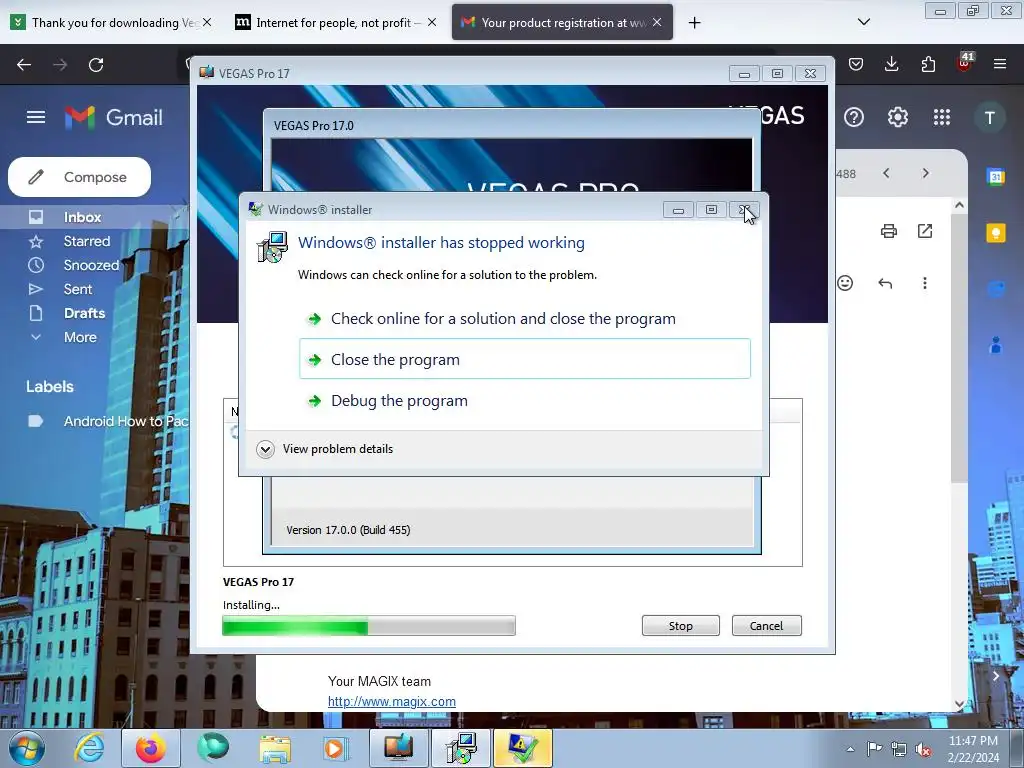The image size is (1024, 768).
Task: Open the Snoozed folder in Gmail
Action: coord(91,265)
